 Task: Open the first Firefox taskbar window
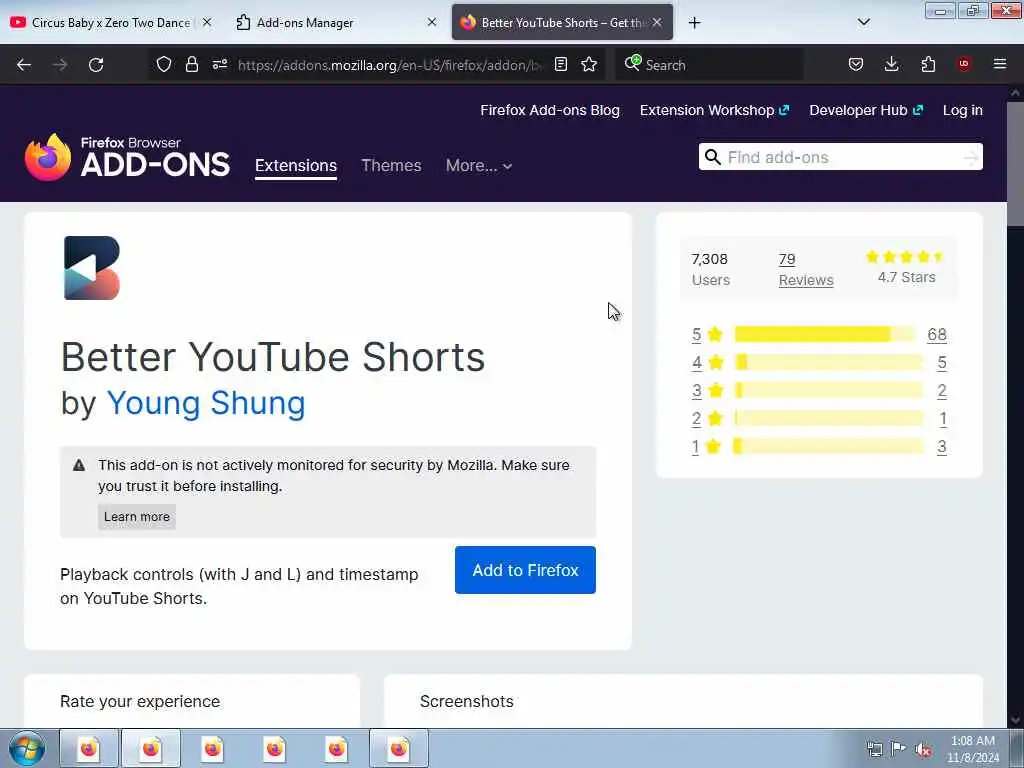pyautogui.click(x=89, y=748)
